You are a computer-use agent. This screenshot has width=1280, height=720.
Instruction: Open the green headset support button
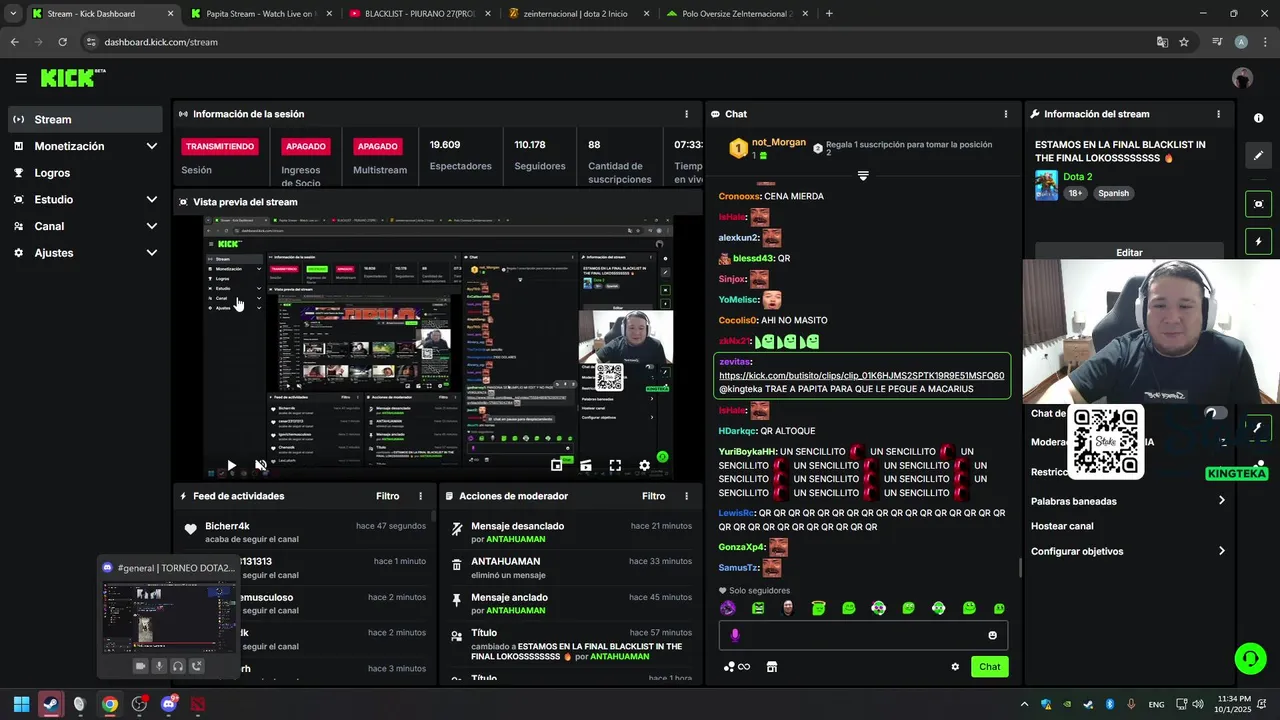pyautogui.click(x=1250, y=658)
